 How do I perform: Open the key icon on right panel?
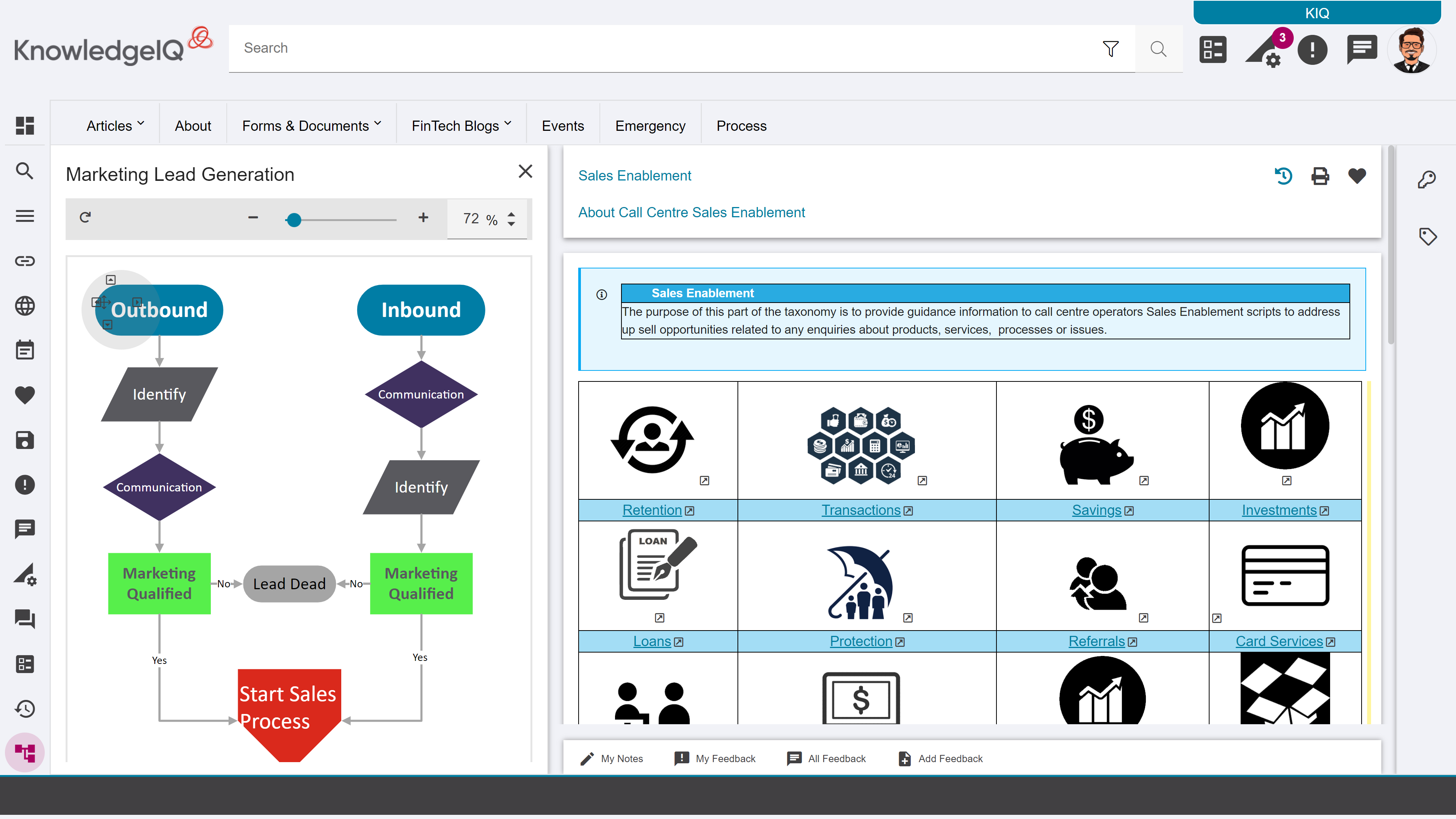pyautogui.click(x=1426, y=180)
